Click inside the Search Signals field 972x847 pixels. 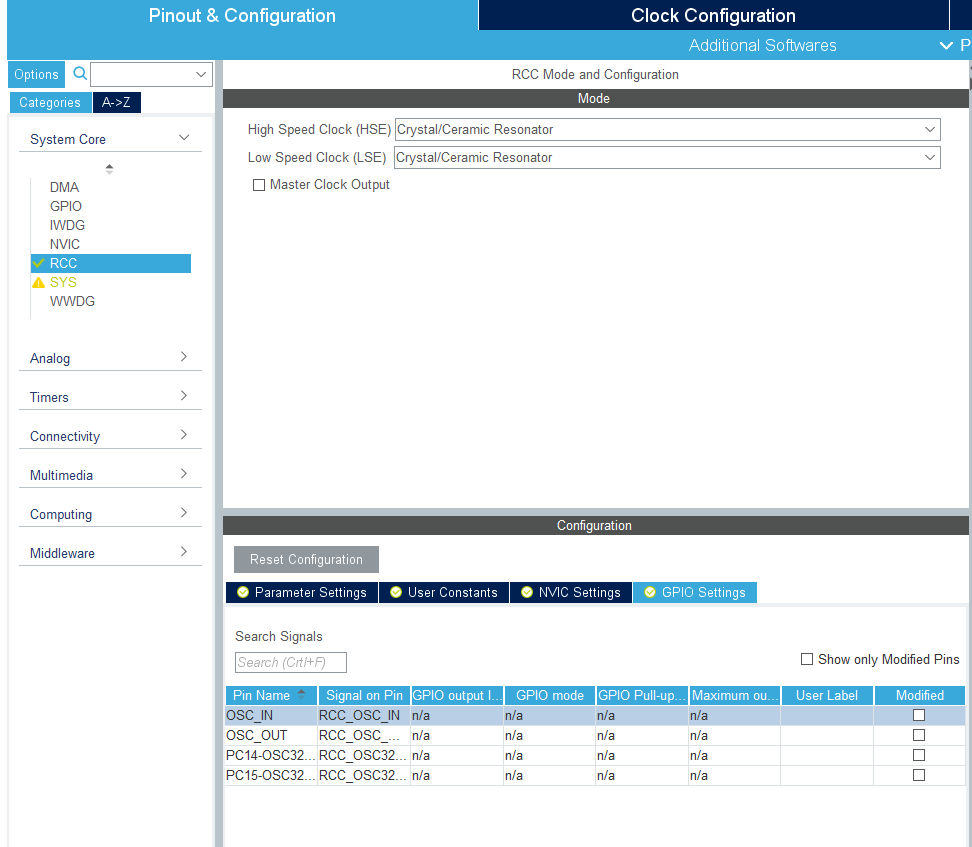290,662
